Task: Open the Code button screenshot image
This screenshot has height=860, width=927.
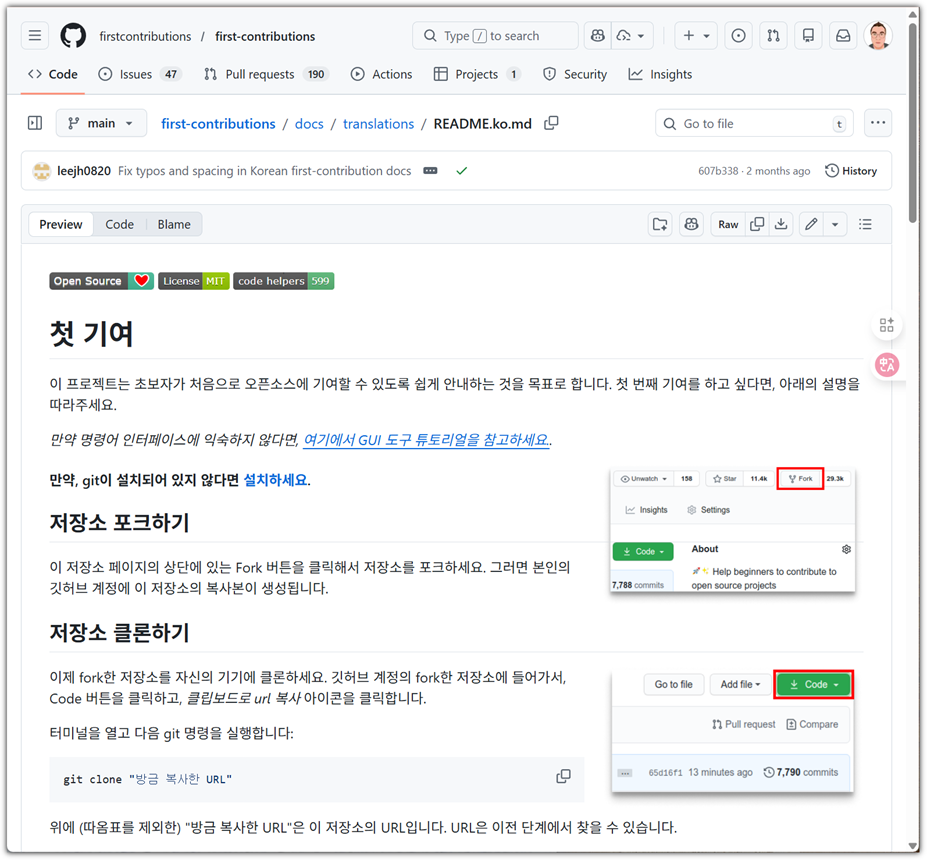Action: tap(732, 731)
